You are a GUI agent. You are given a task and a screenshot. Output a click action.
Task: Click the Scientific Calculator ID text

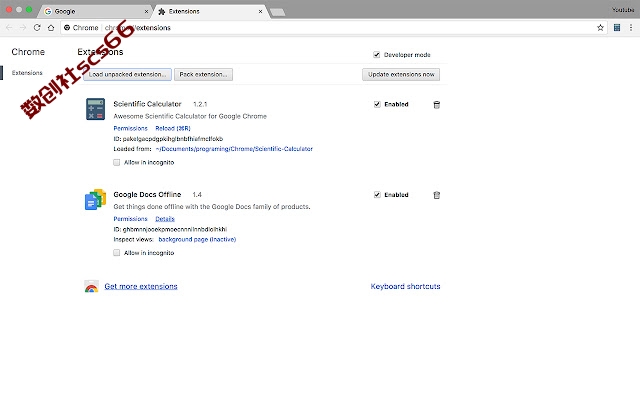tap(168, 139)
